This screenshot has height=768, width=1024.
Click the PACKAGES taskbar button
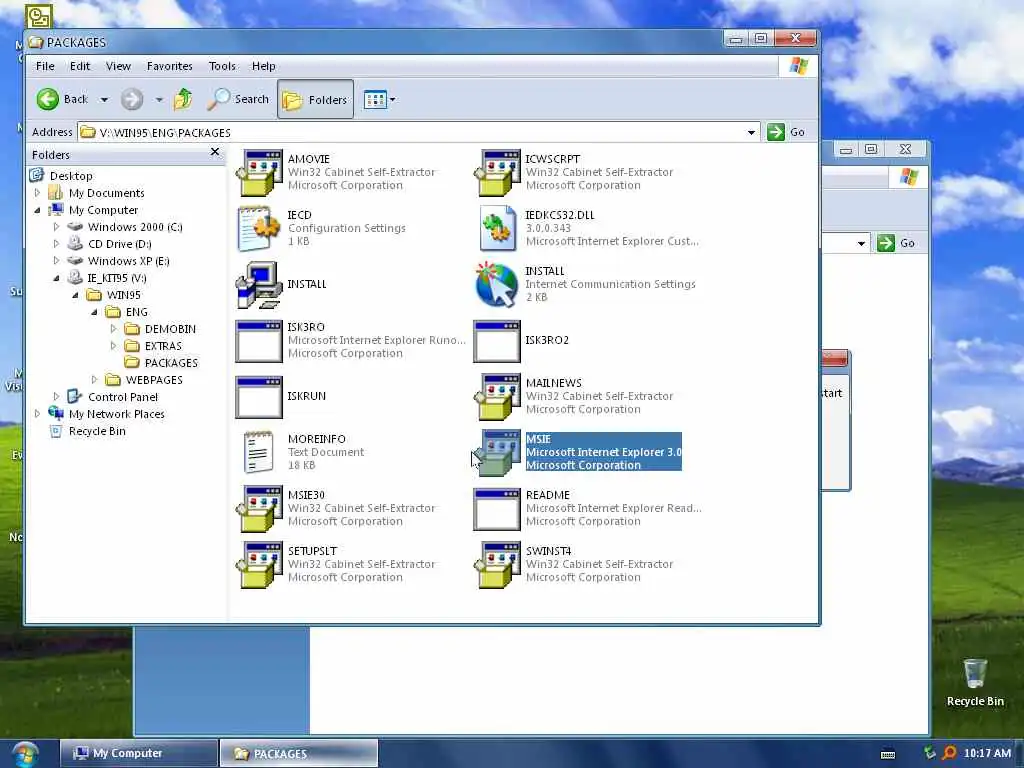click(298, 754)
